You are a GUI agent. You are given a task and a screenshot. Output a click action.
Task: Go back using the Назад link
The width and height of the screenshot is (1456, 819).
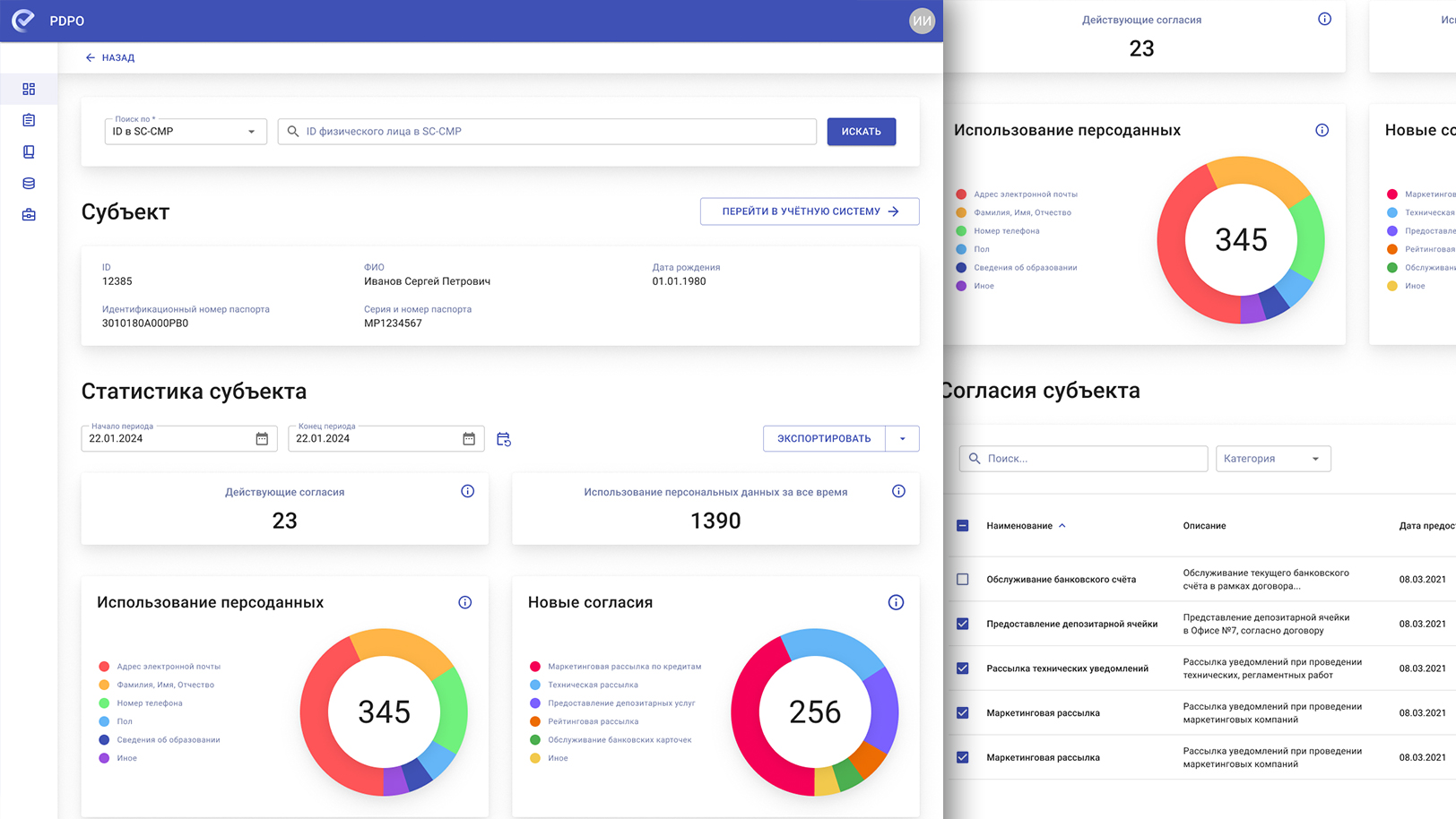109,57
